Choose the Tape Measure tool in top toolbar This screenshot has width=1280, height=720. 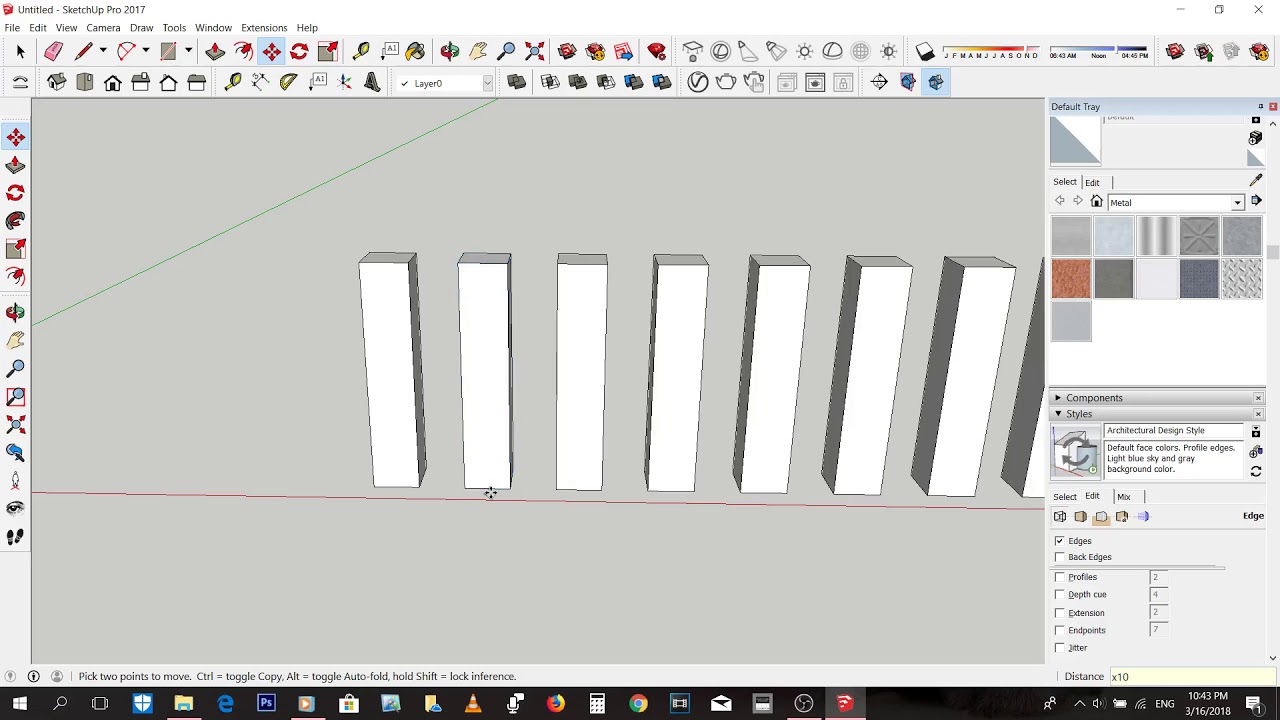(361, 51)
